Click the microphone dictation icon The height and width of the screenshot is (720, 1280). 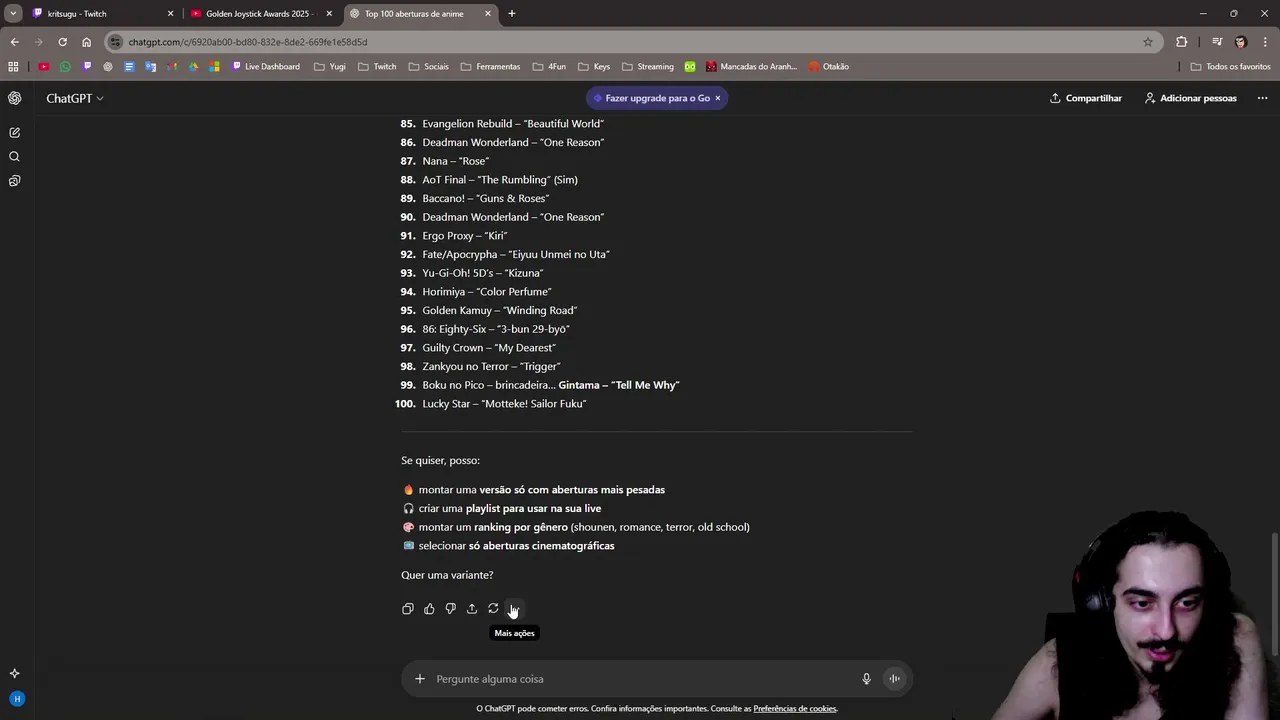click(x=867, y=679)
